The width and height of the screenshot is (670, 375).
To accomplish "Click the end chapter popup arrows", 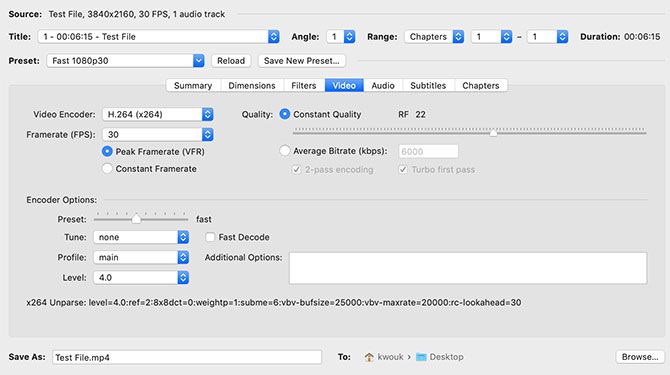I will (562, 37).
